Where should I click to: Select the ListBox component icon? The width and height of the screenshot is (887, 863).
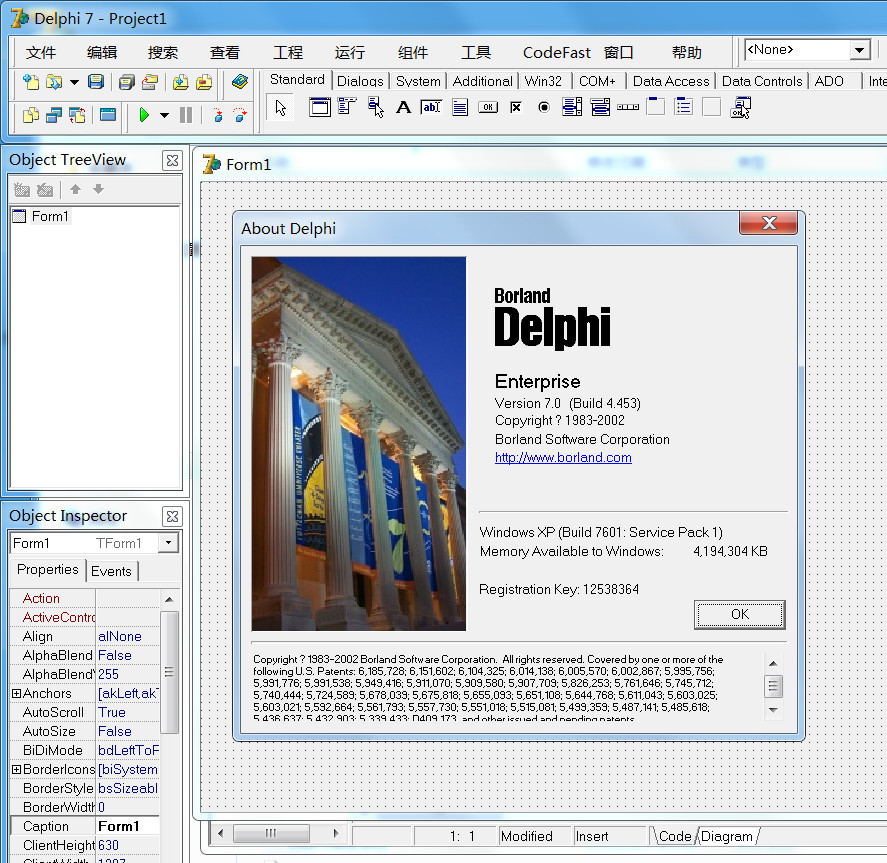click(572, 106)
